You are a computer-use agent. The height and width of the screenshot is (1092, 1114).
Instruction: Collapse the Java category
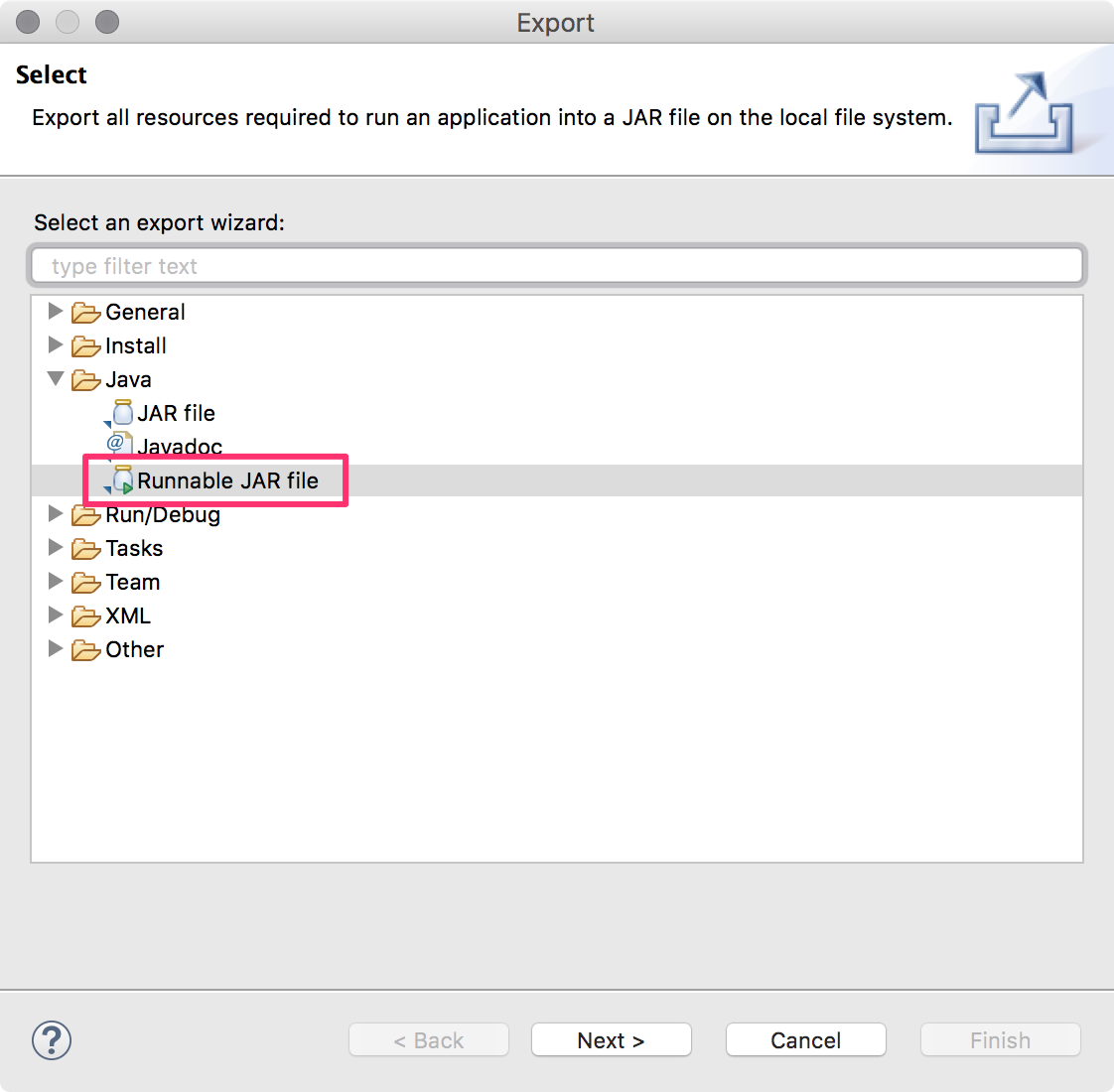pyautogui.click(x=56, y=378)
